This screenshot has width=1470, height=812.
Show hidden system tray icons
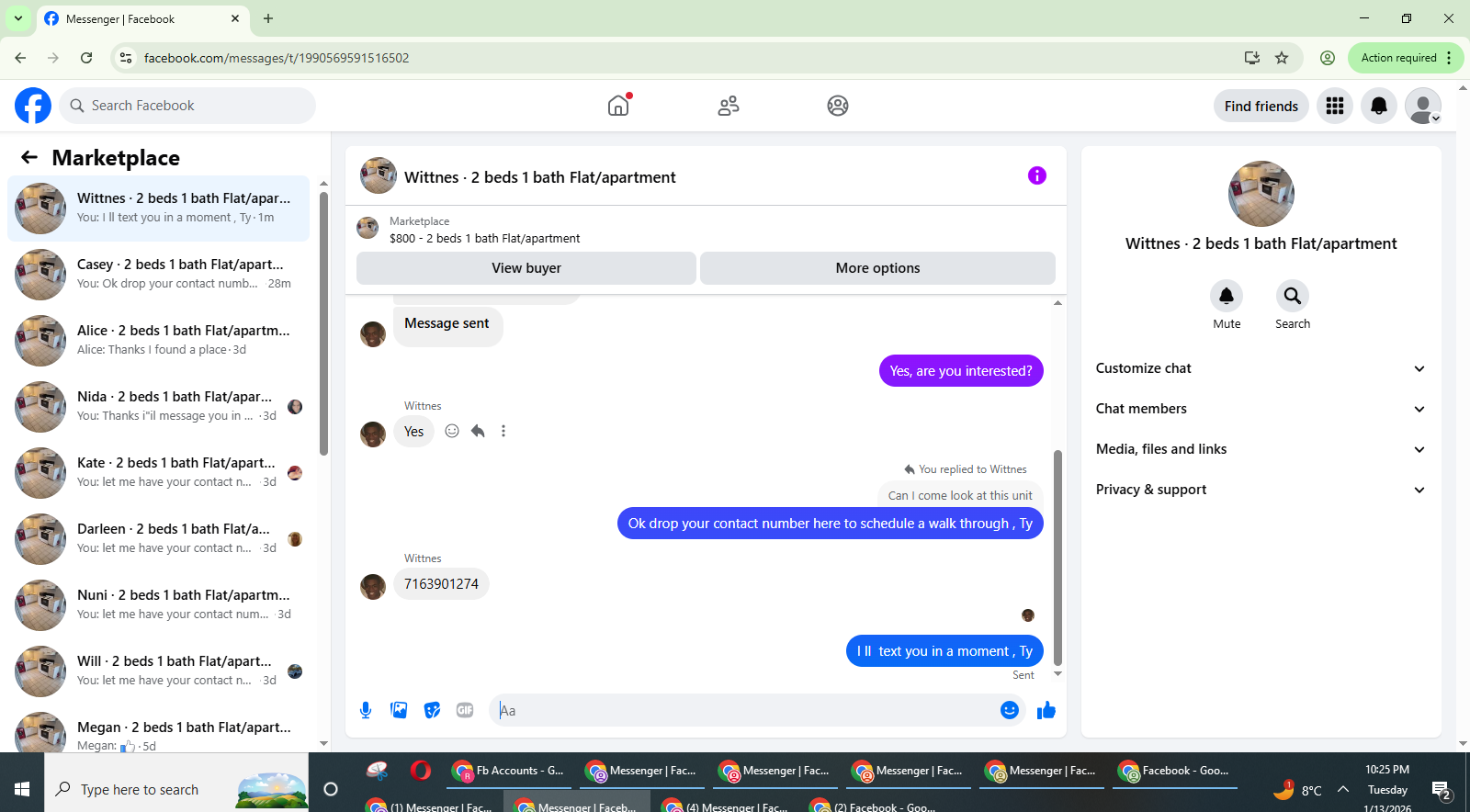pos(1343,789)
